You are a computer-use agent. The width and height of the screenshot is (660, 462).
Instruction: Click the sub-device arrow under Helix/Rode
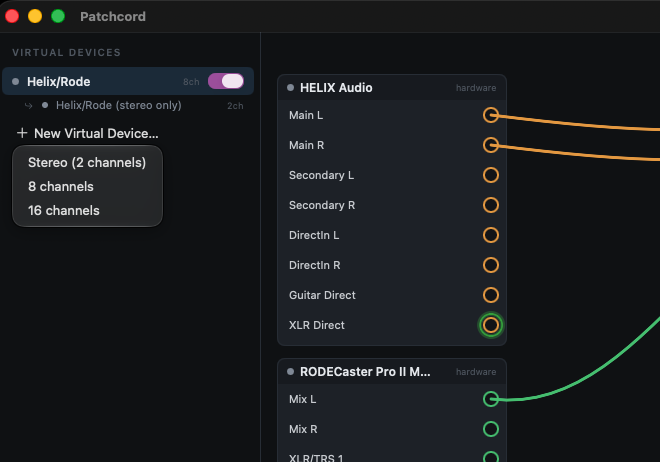[x=29, y=106]
